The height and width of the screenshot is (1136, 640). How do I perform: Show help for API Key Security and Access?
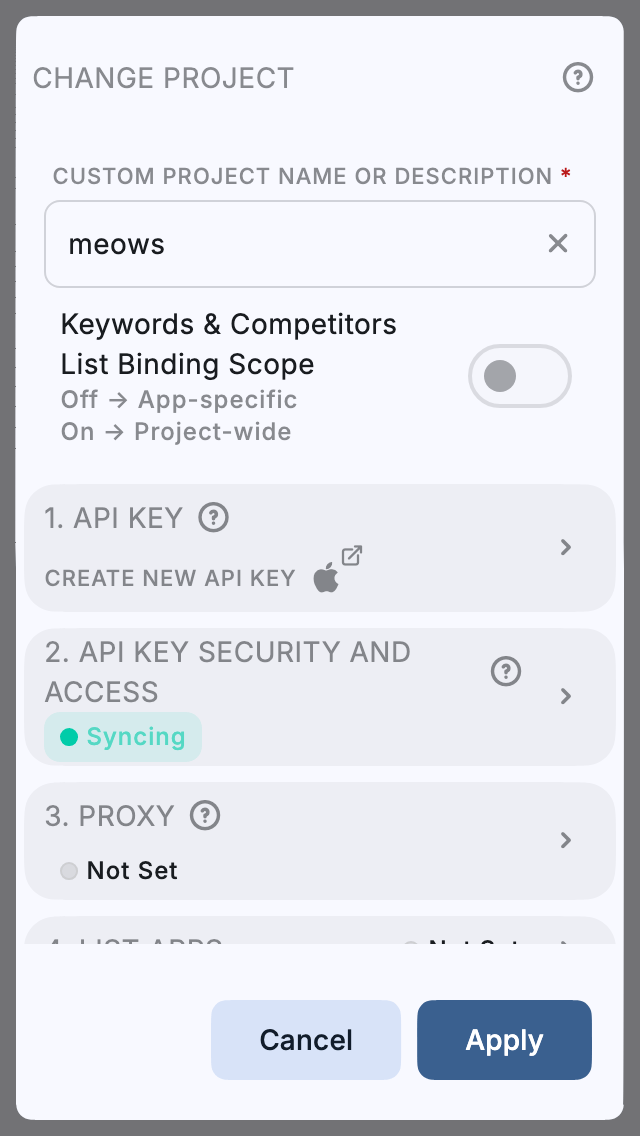(x=506, y=672)
